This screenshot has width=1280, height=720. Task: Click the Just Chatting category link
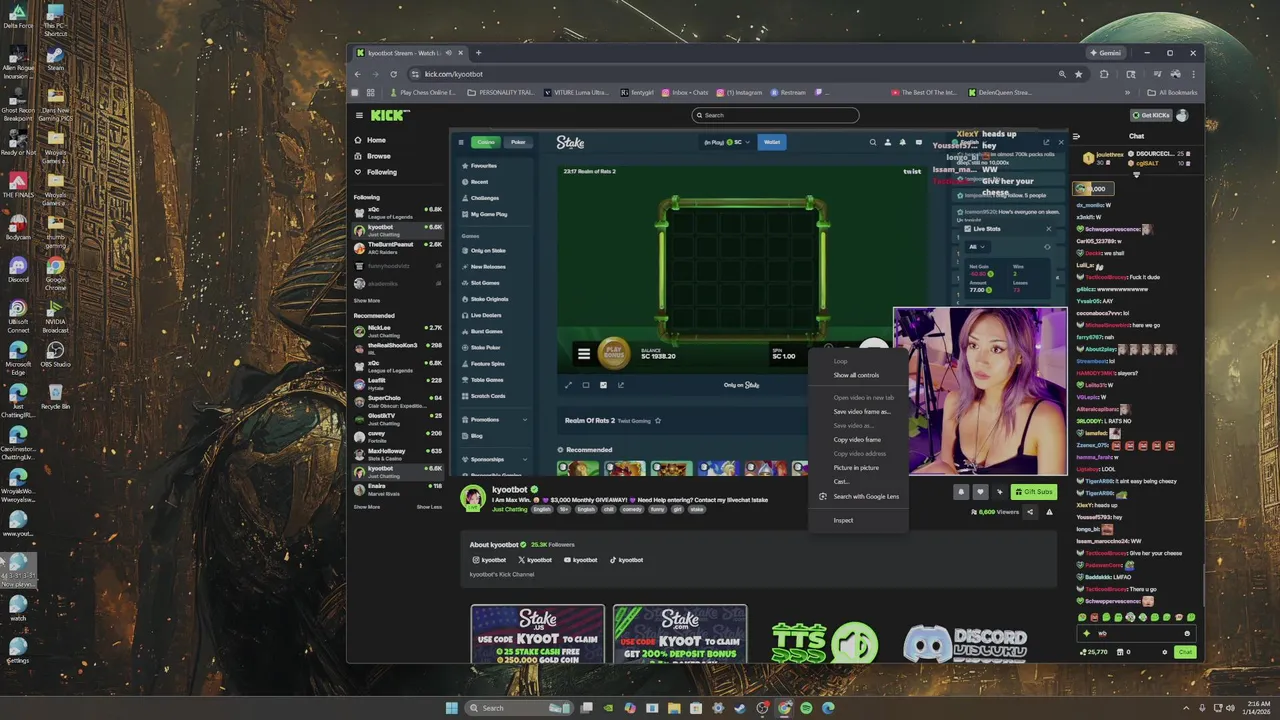point(509,509)
